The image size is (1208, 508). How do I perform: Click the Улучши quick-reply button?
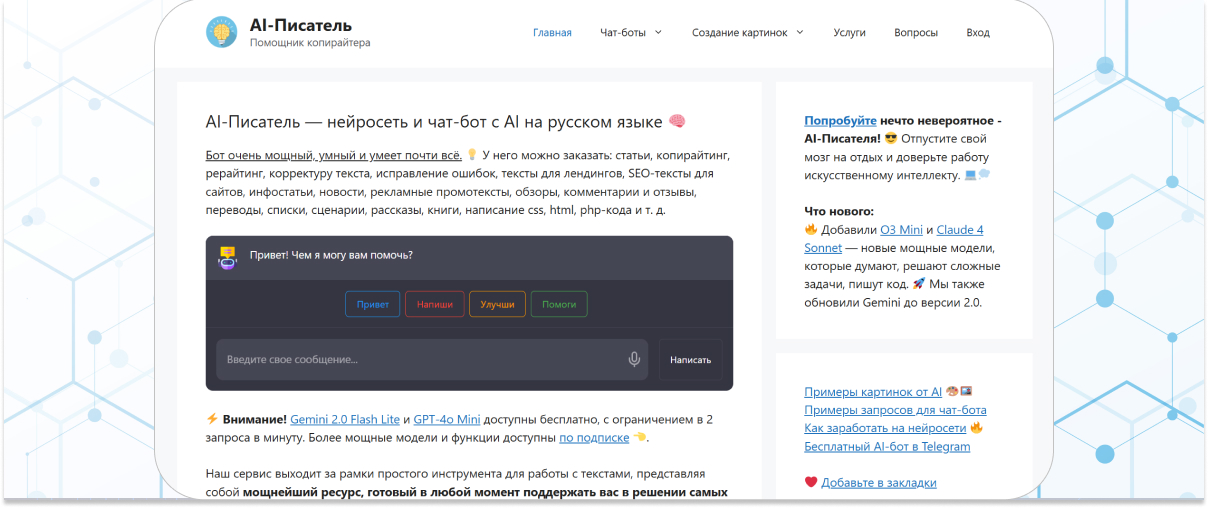[x=497, y=304]
